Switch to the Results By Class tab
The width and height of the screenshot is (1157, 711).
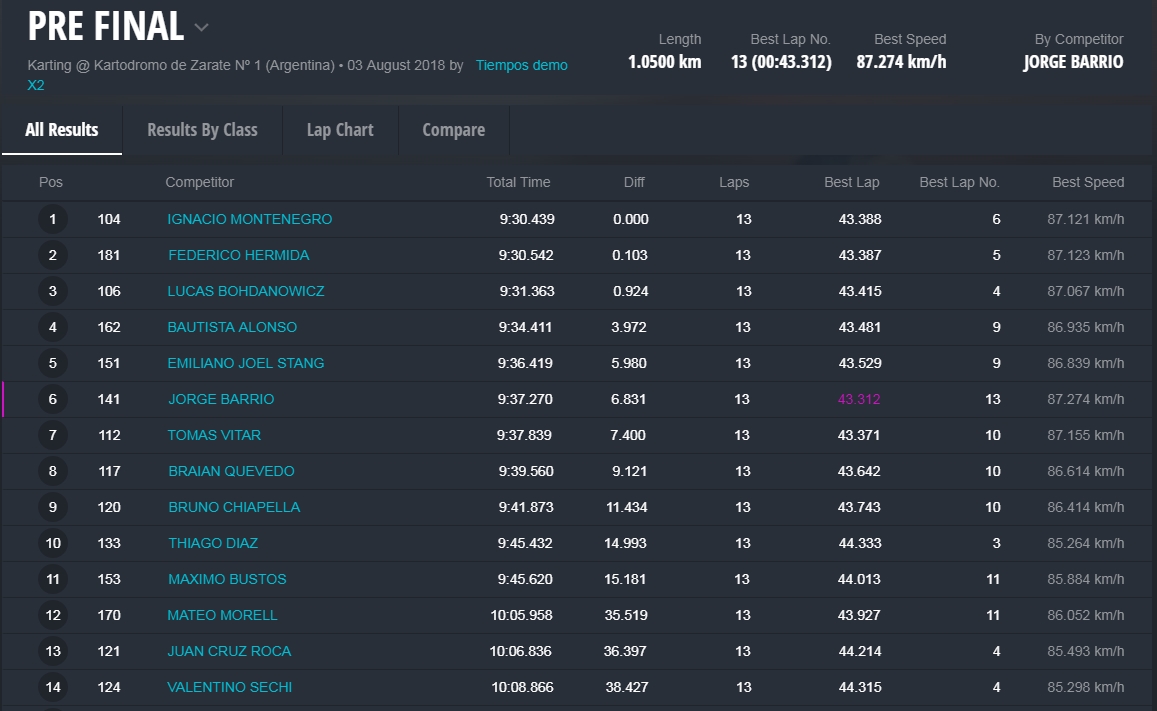click(202, 130)
